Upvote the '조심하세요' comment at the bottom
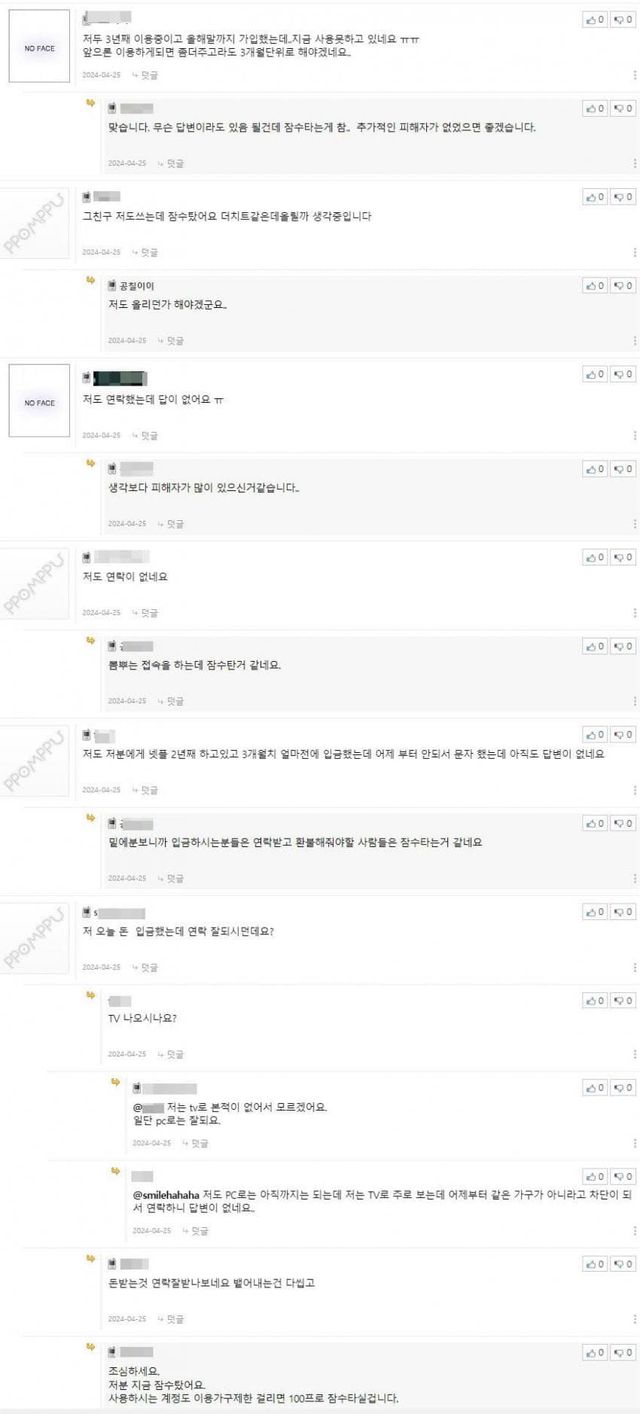640x1414 pixels. 596,1353
